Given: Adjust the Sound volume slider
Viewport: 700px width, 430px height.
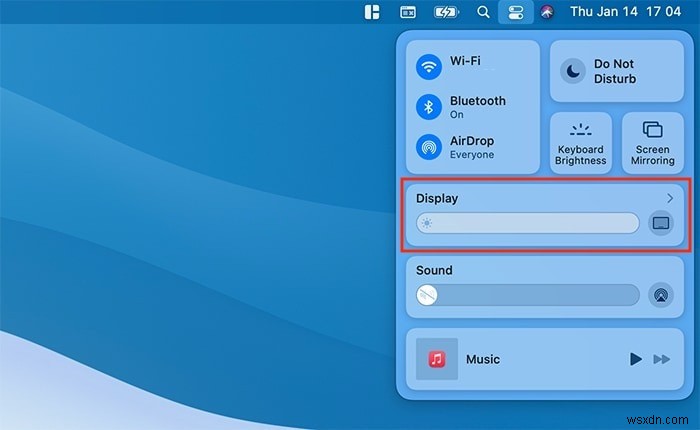Looking at the screenshot, I should coord(527,295).
